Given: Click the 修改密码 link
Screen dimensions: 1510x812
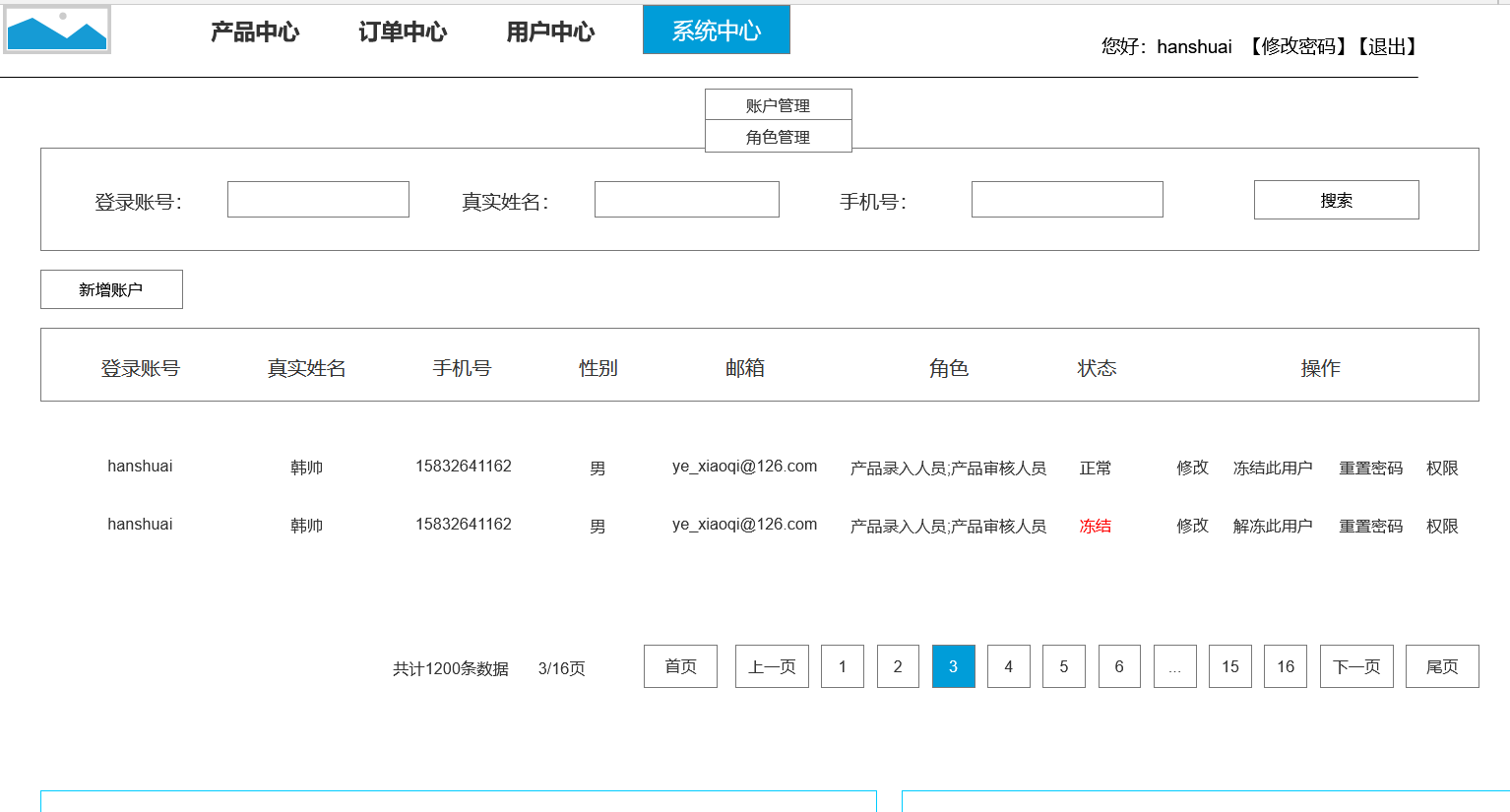Looking at the screenshot, I should [x=1299, y=46].
